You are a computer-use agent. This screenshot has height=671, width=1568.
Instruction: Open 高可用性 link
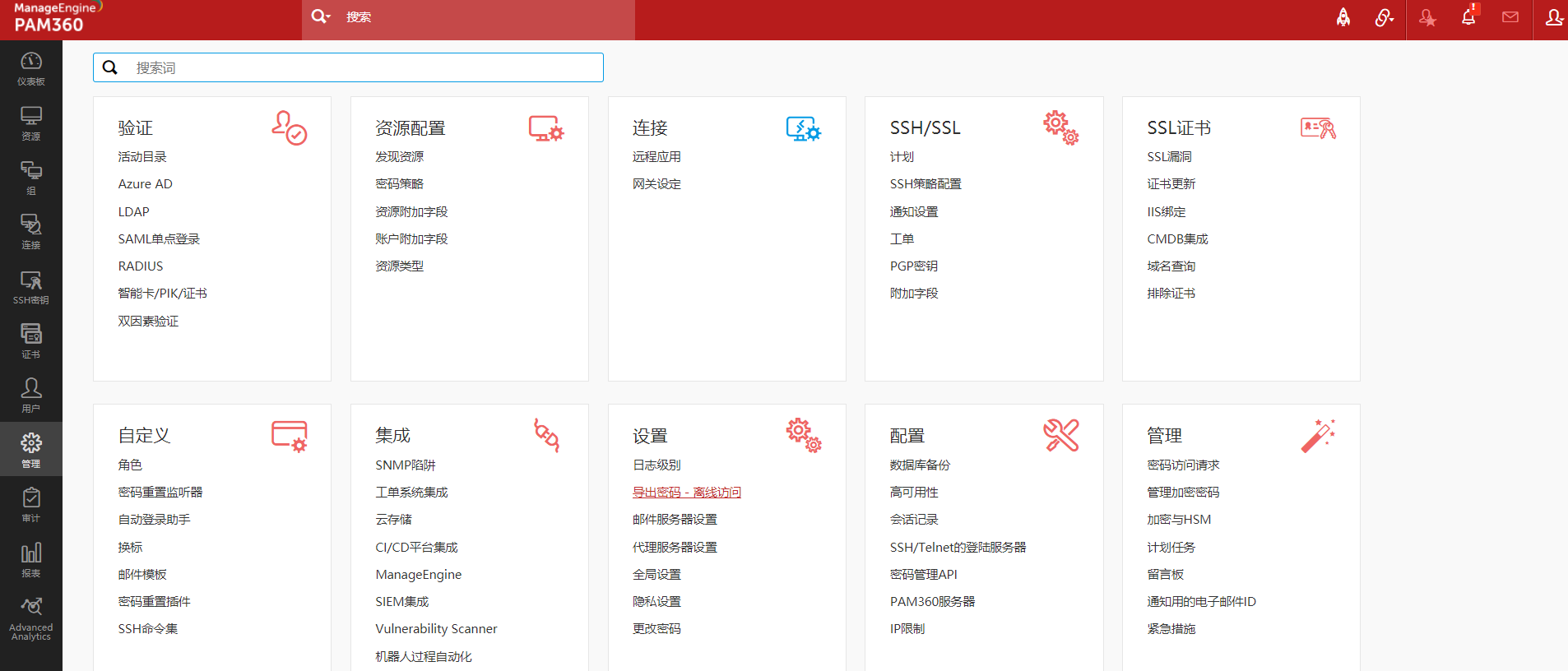pyautogui.click(x=914, y=493)
